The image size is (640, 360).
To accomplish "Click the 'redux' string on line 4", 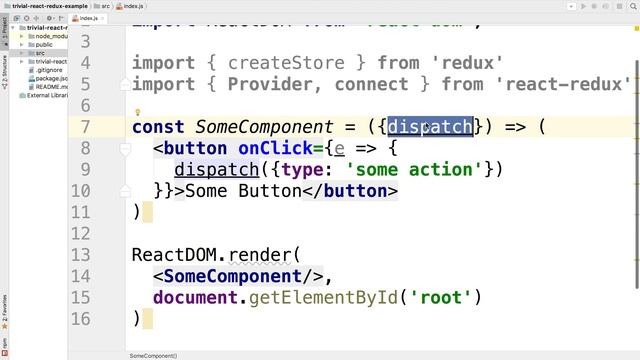I will tap(467, 63).
